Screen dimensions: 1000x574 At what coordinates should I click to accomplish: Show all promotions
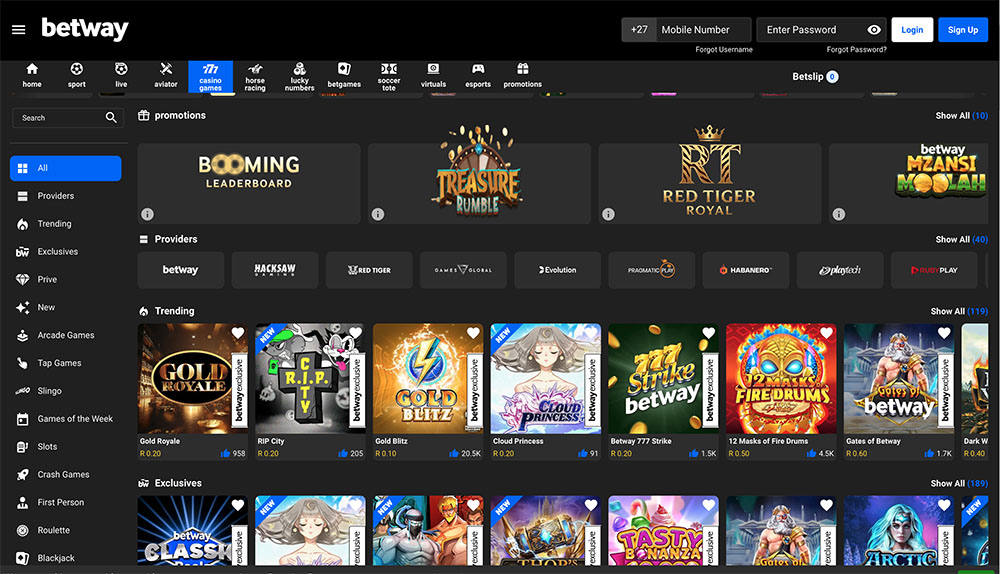[961, 115]
